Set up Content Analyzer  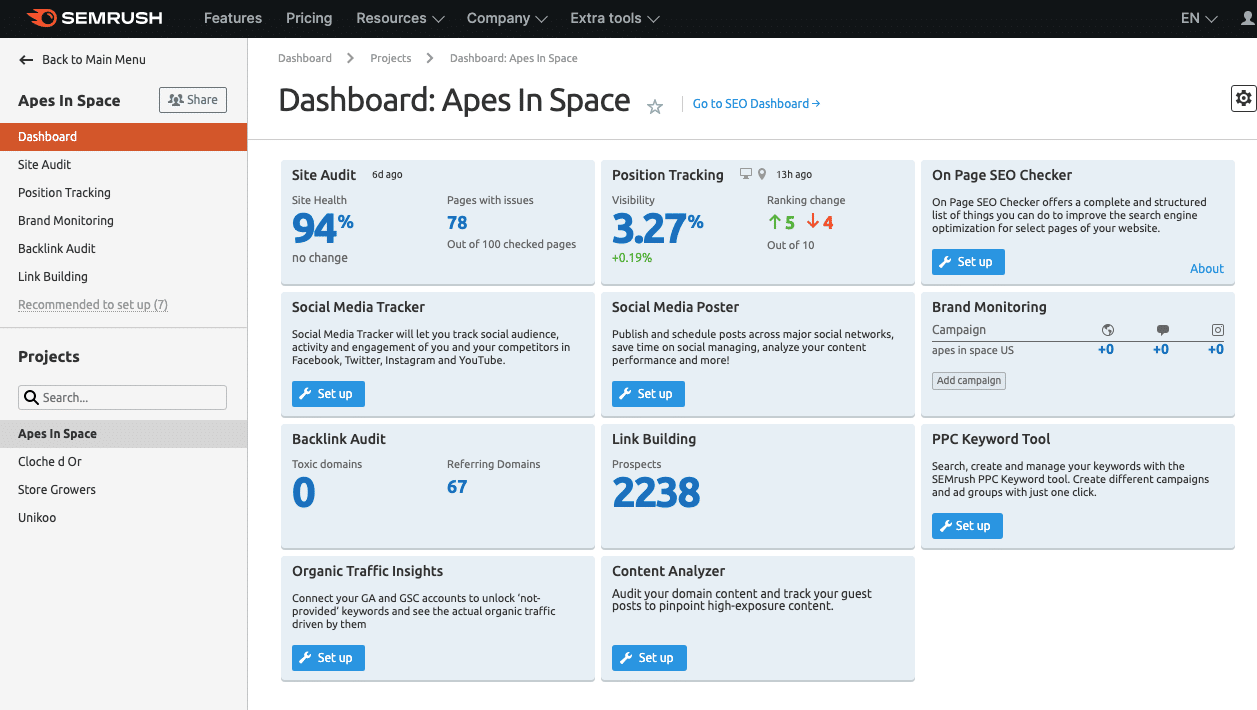tap(649, 658)
